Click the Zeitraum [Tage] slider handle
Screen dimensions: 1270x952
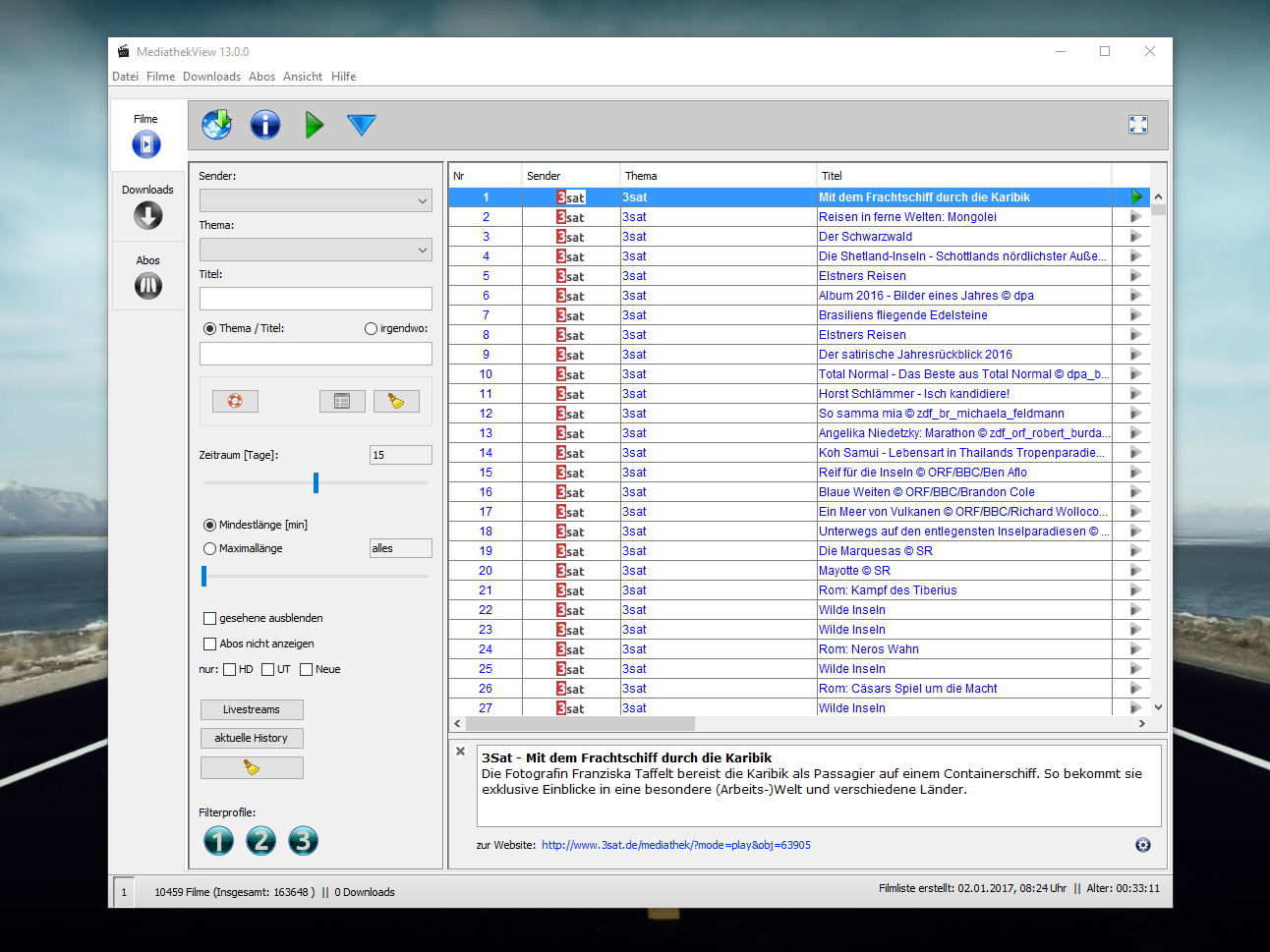point(316,482)
